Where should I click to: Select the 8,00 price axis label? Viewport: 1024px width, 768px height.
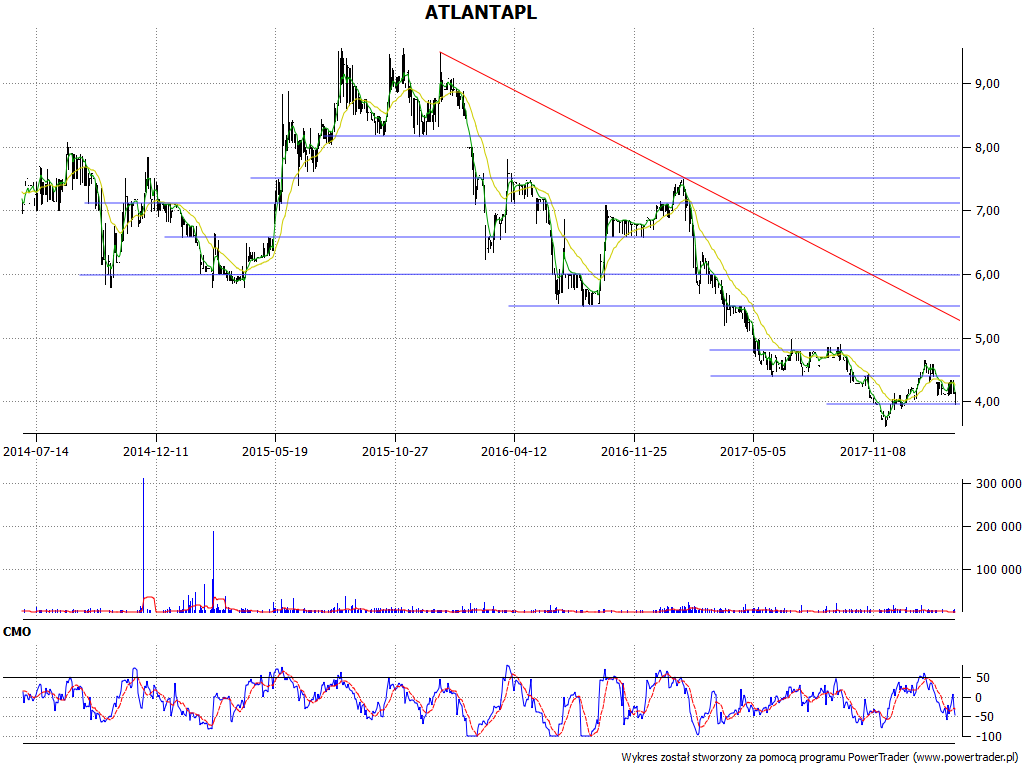click(987, 148)
